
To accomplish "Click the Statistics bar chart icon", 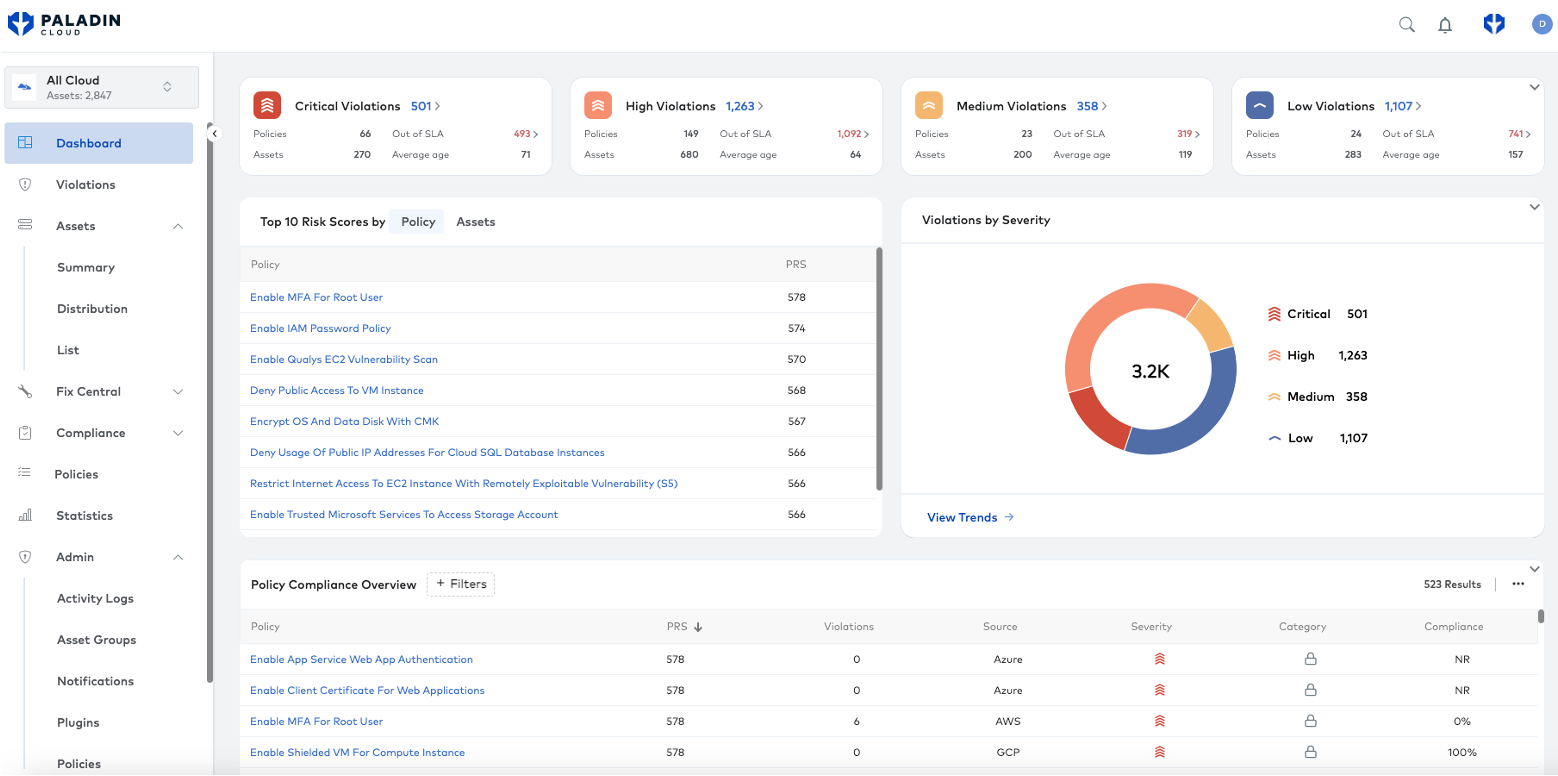I will pos(26,515).
